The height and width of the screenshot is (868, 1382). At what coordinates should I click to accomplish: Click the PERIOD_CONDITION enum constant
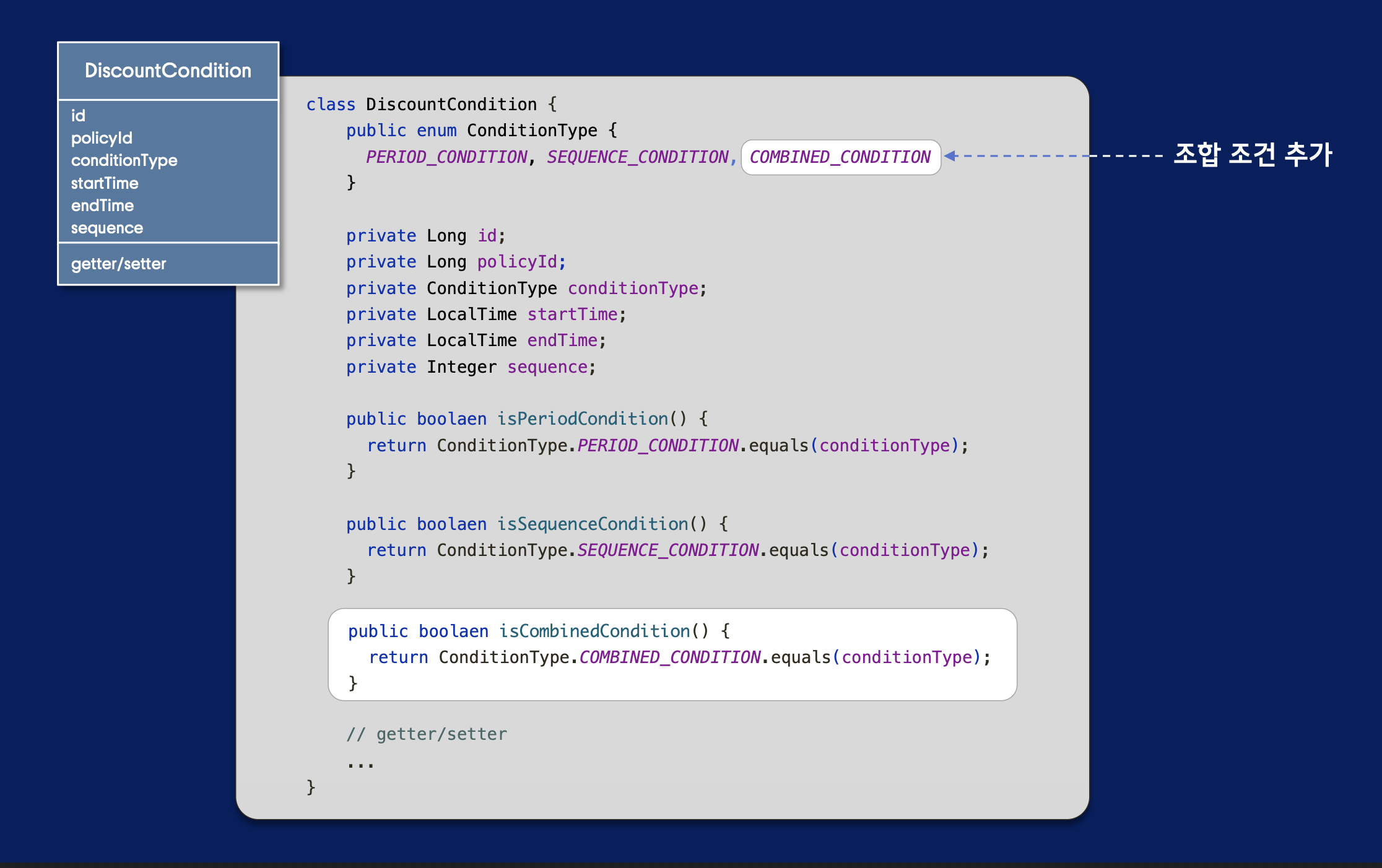pos(446,157)
